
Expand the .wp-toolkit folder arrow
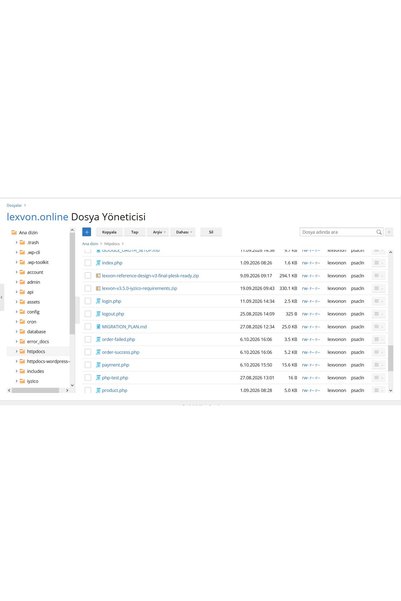pyautogui.click(x=16, y=262)
